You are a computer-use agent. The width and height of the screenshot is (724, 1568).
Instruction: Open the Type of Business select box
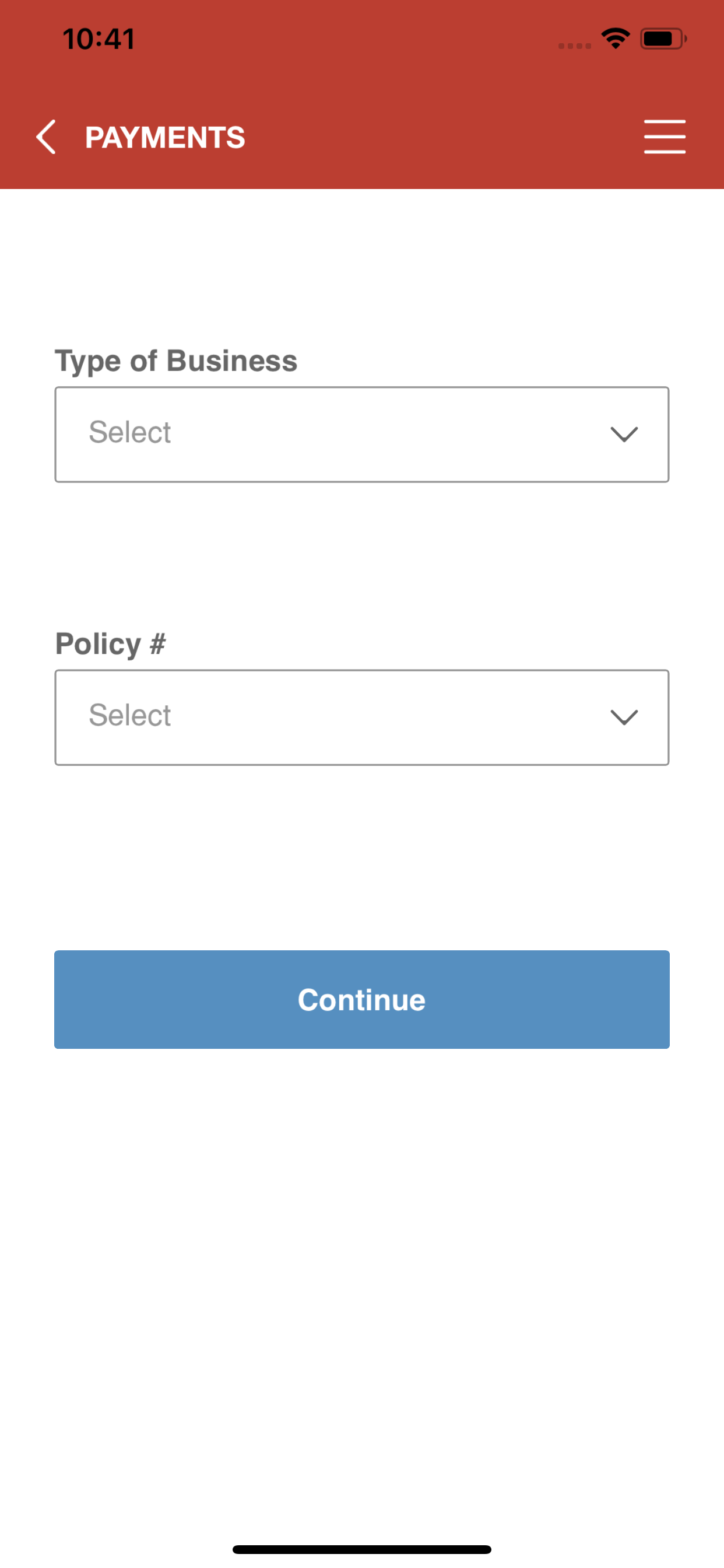pyautogui.click(x=361, y=434)
